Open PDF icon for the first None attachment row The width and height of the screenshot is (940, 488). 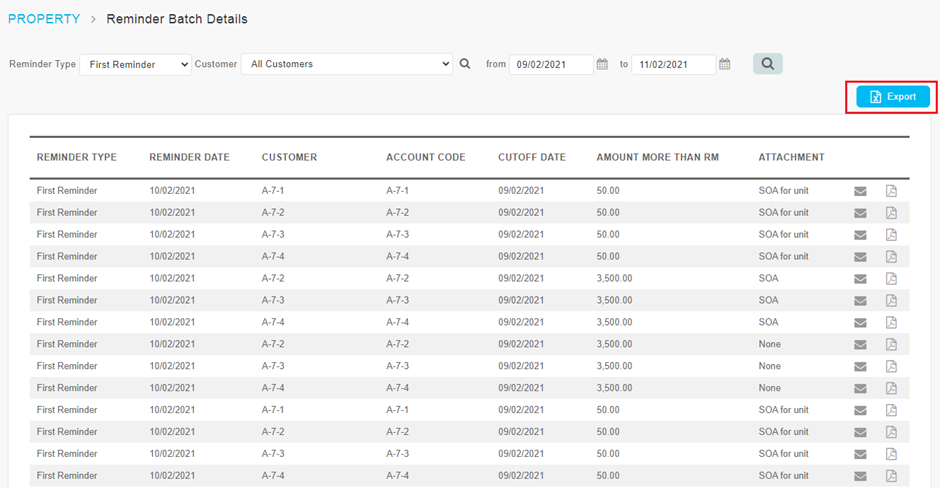891,345
